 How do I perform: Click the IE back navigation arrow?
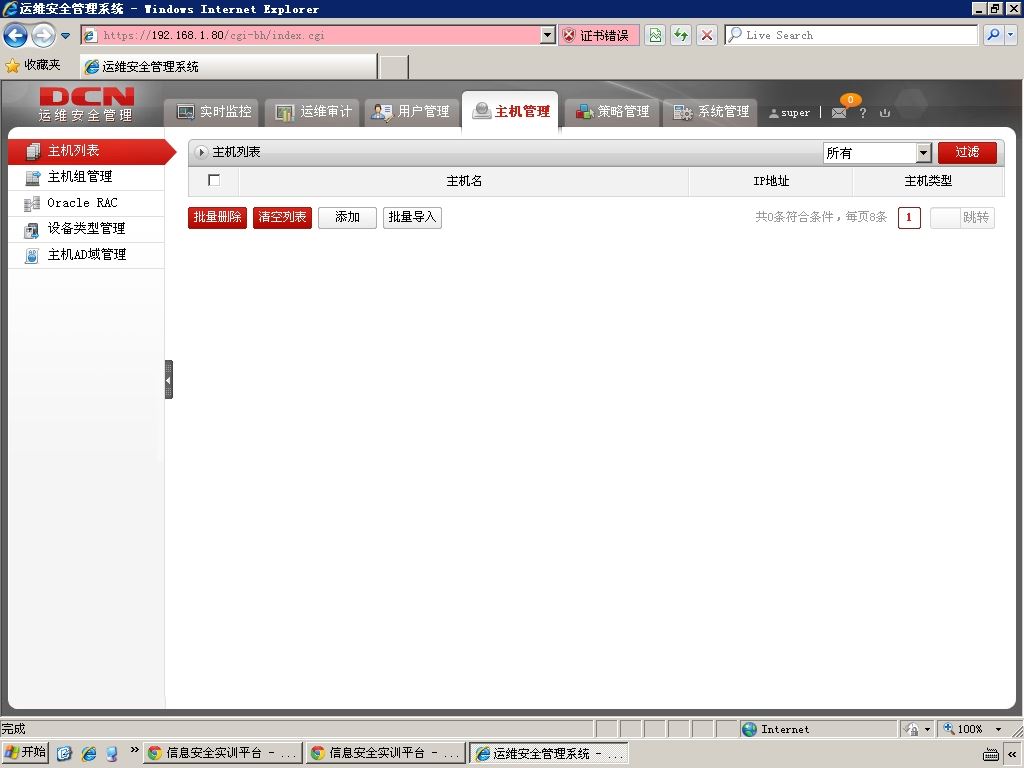(x=16, y=35)
